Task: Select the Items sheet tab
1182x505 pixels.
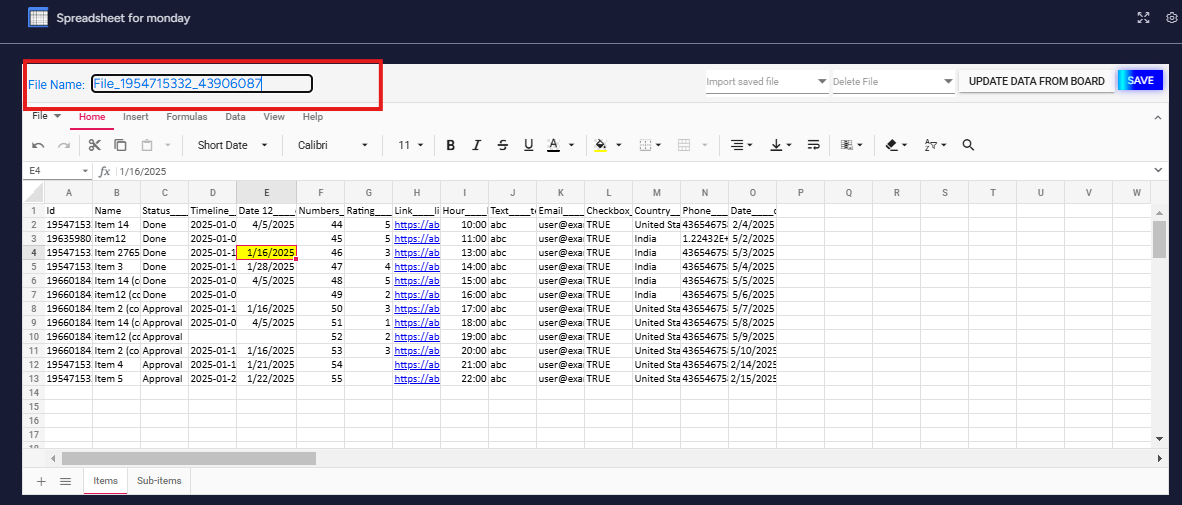Action: tap(106, 480)
